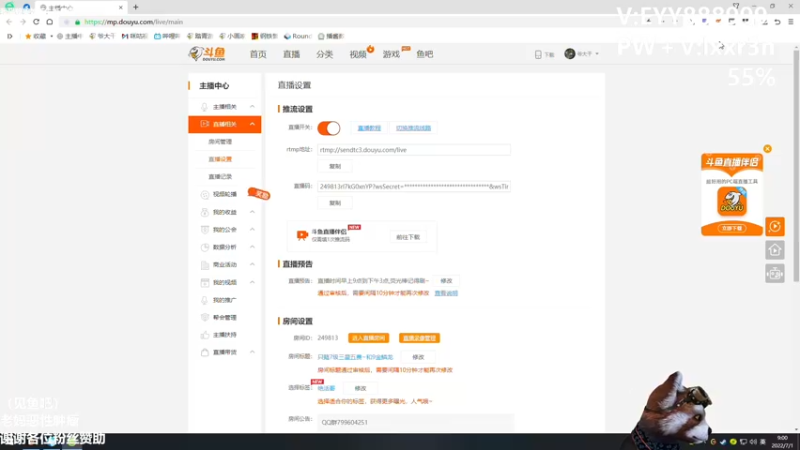Screen dimensions: 800x450
Task: Open 直播 in the top navigation
Action: (291, 54)
